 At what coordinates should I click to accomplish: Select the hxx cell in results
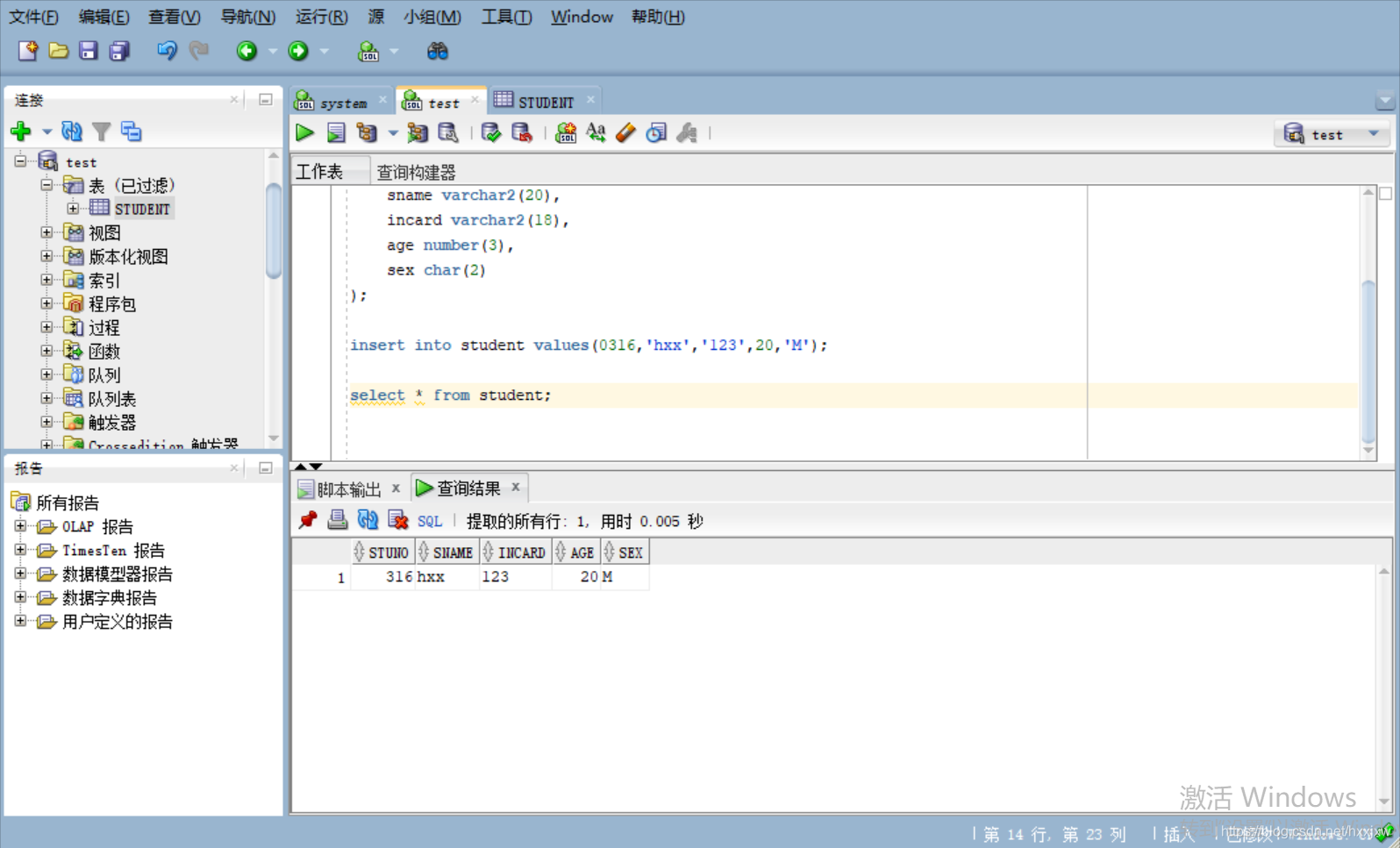(446, 577)
